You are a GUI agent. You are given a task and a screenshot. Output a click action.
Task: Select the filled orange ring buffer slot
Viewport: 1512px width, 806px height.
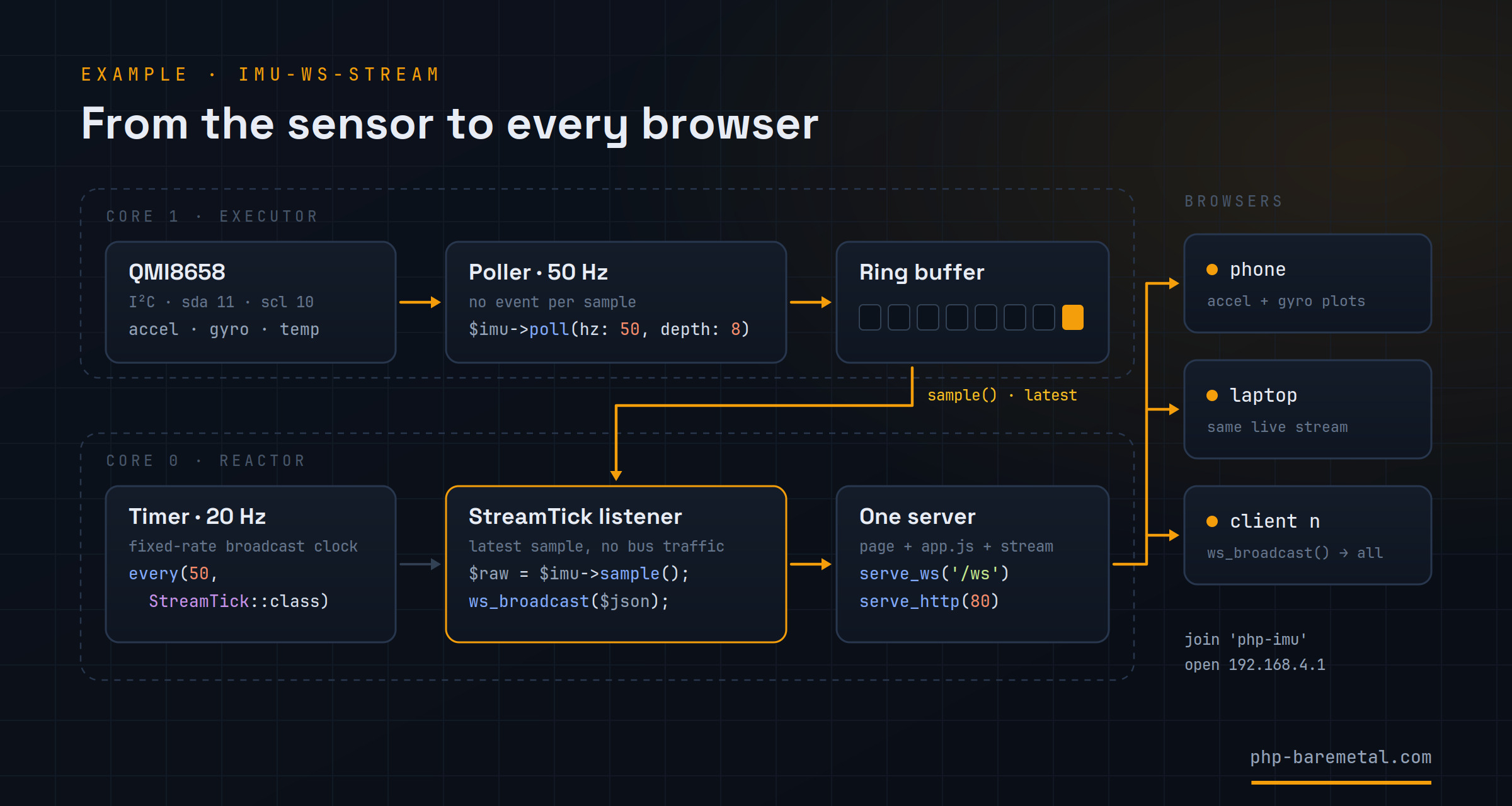pyautogui.click(x=1073, y=317)
